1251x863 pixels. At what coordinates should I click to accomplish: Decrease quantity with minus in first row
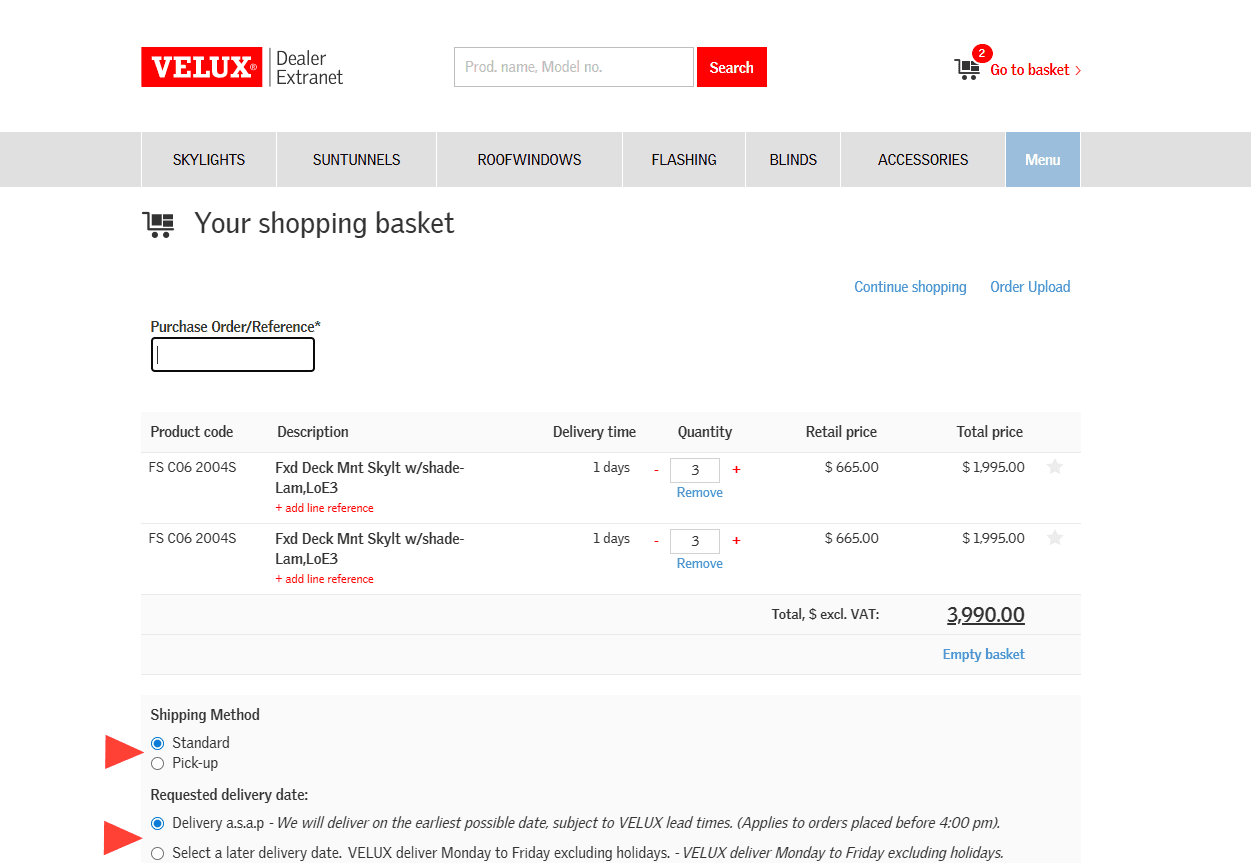657,470
